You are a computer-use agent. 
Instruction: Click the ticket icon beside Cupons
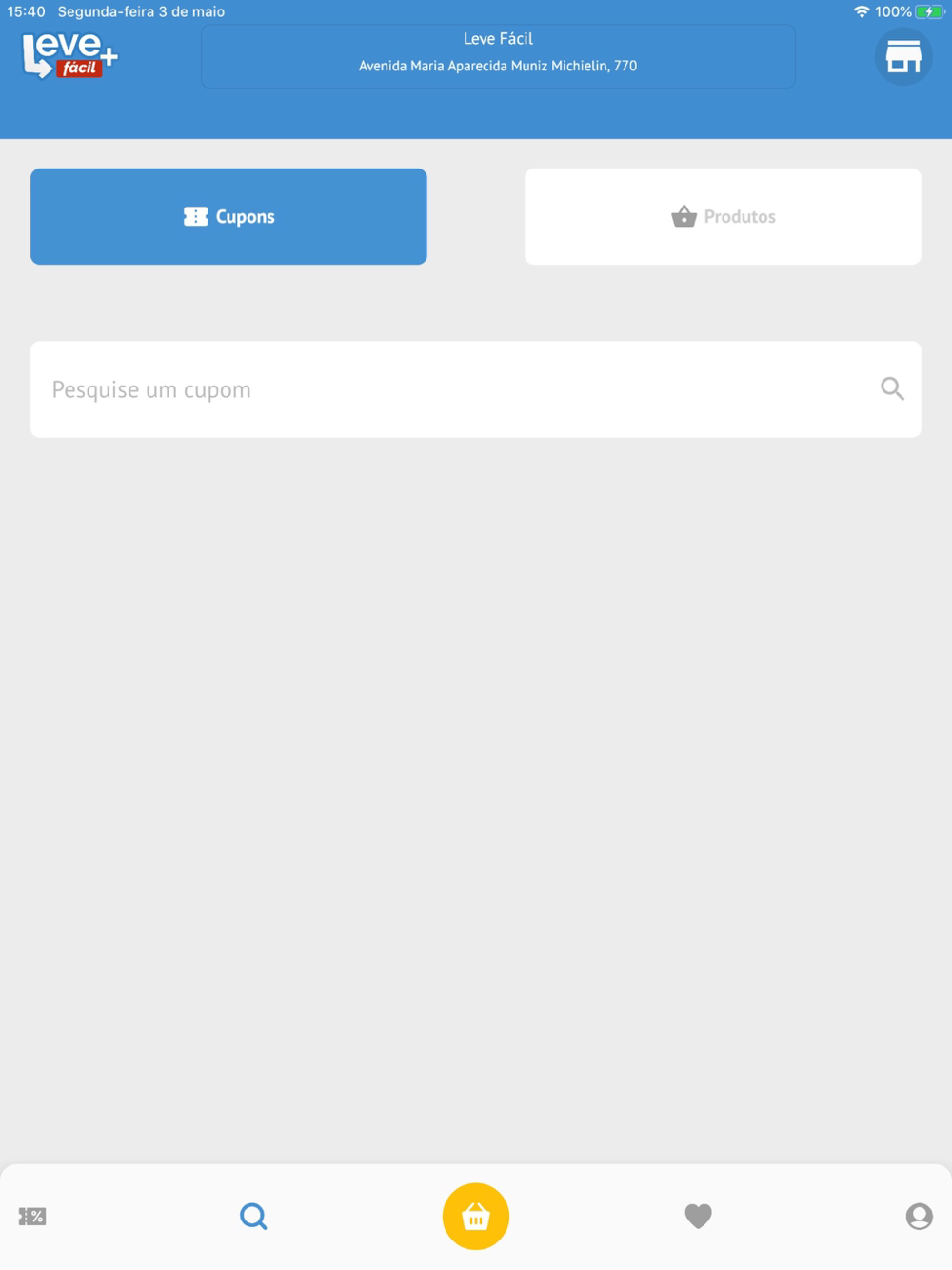(x=195, y=216)
